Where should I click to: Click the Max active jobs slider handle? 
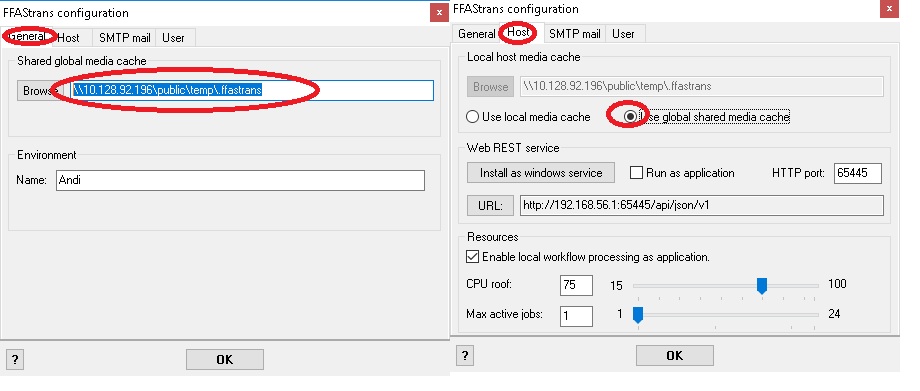pos(638,315)
